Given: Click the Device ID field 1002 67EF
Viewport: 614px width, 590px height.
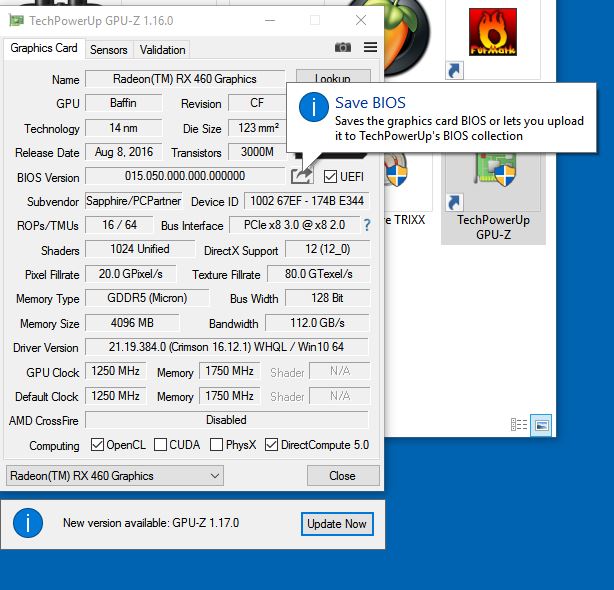Looking at the screenshot, I should point(307,201).
